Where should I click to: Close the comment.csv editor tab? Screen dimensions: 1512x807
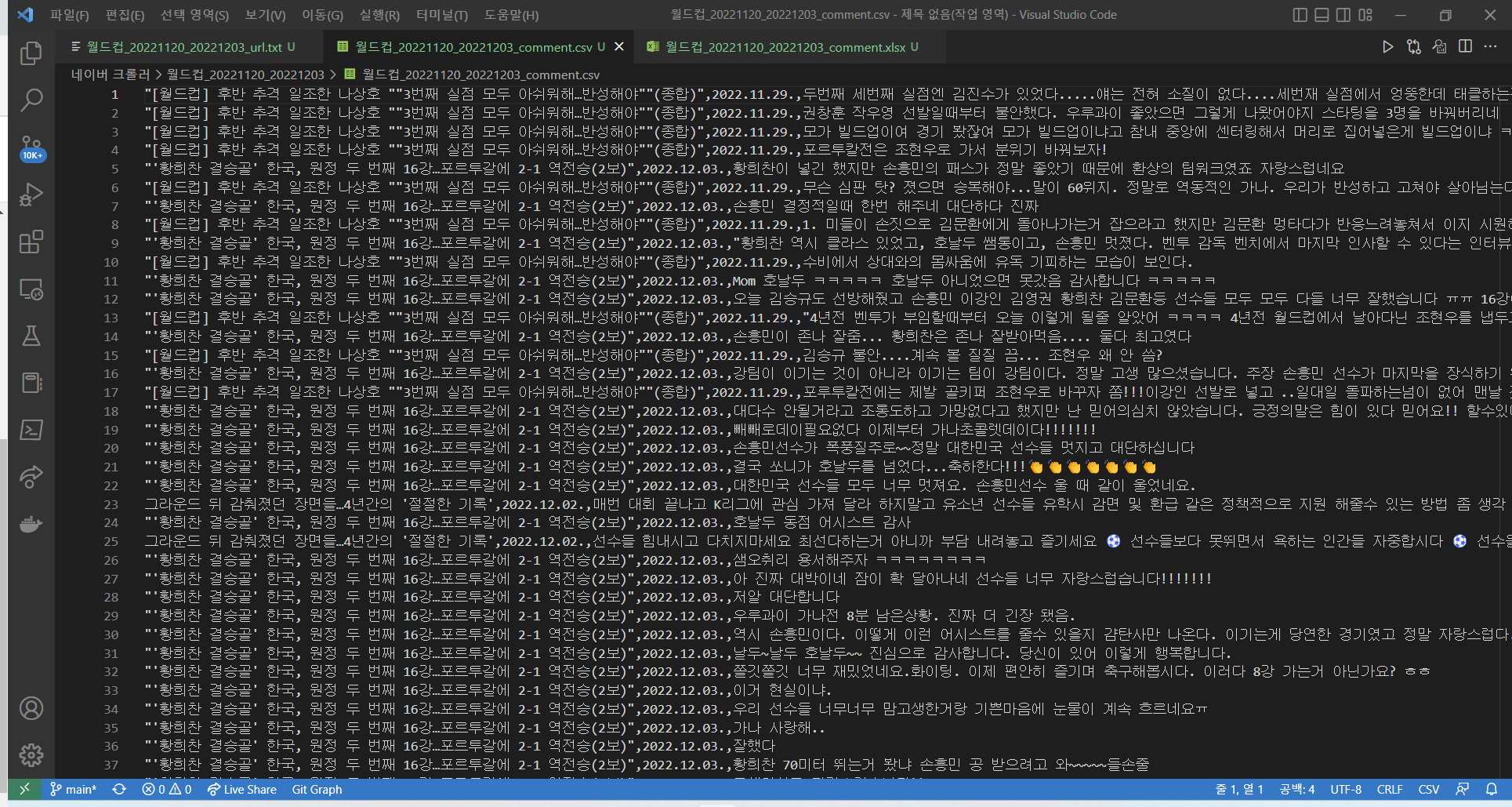[x=619, y=47]
